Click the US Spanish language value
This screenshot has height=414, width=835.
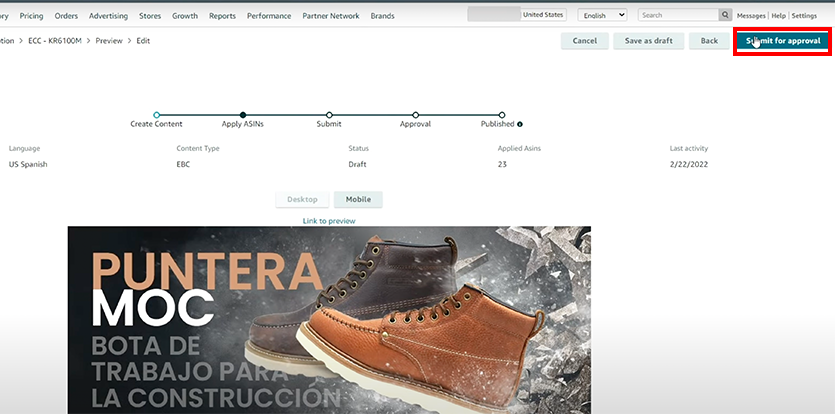point(28,164)
